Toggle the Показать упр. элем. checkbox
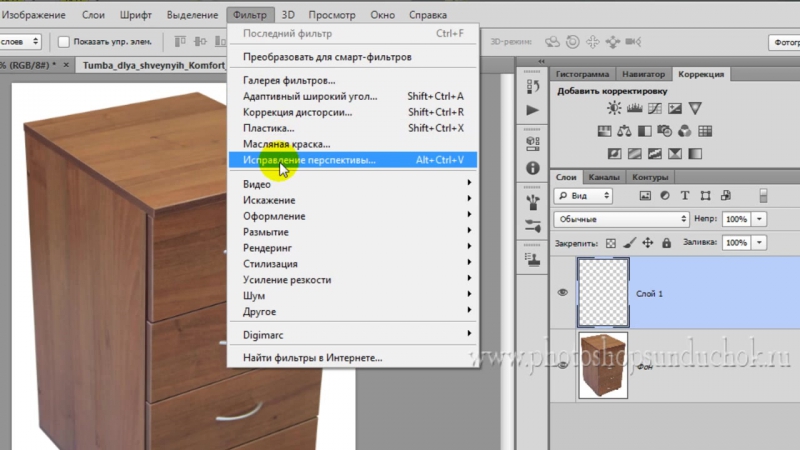800x450 pixels. 64,42
